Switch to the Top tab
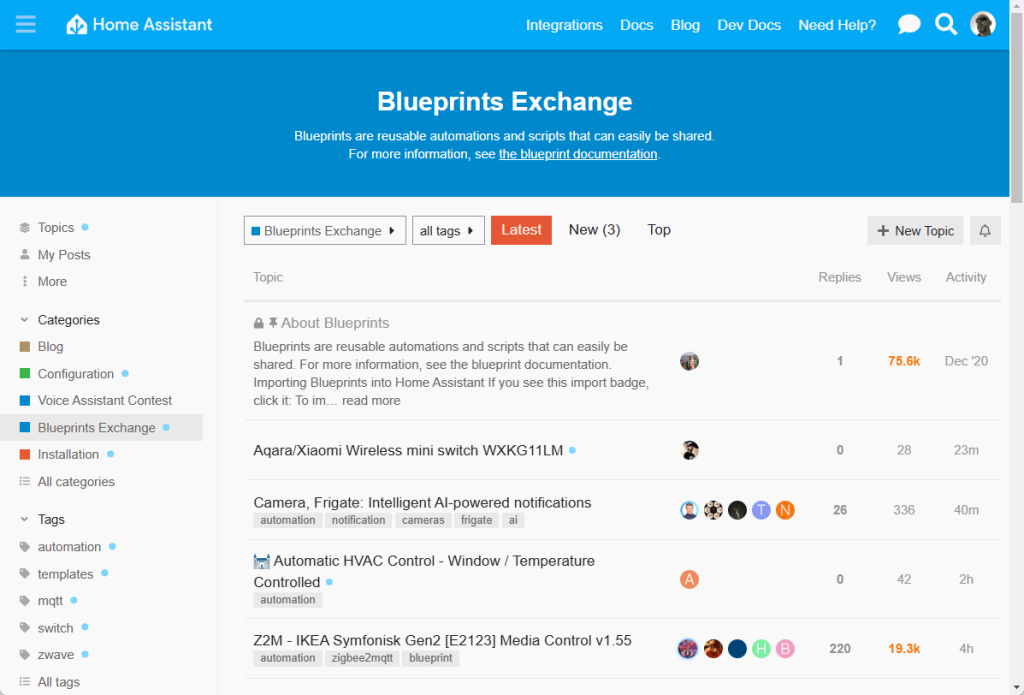This screenshot has width=1024, height=695. 659,230
